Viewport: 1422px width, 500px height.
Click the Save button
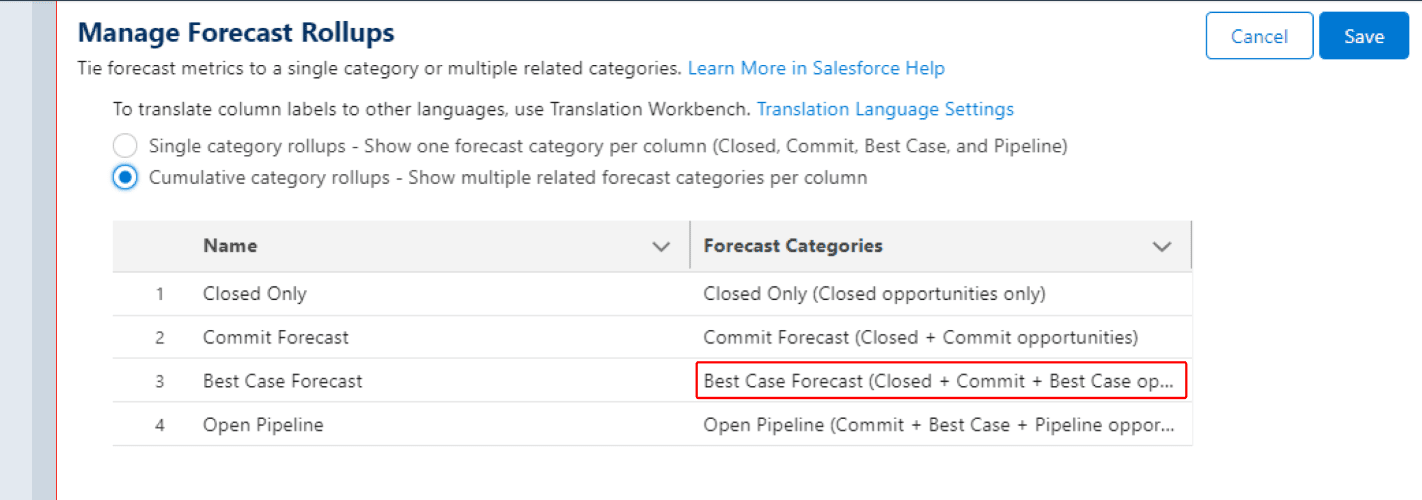tap(1363, 36)
